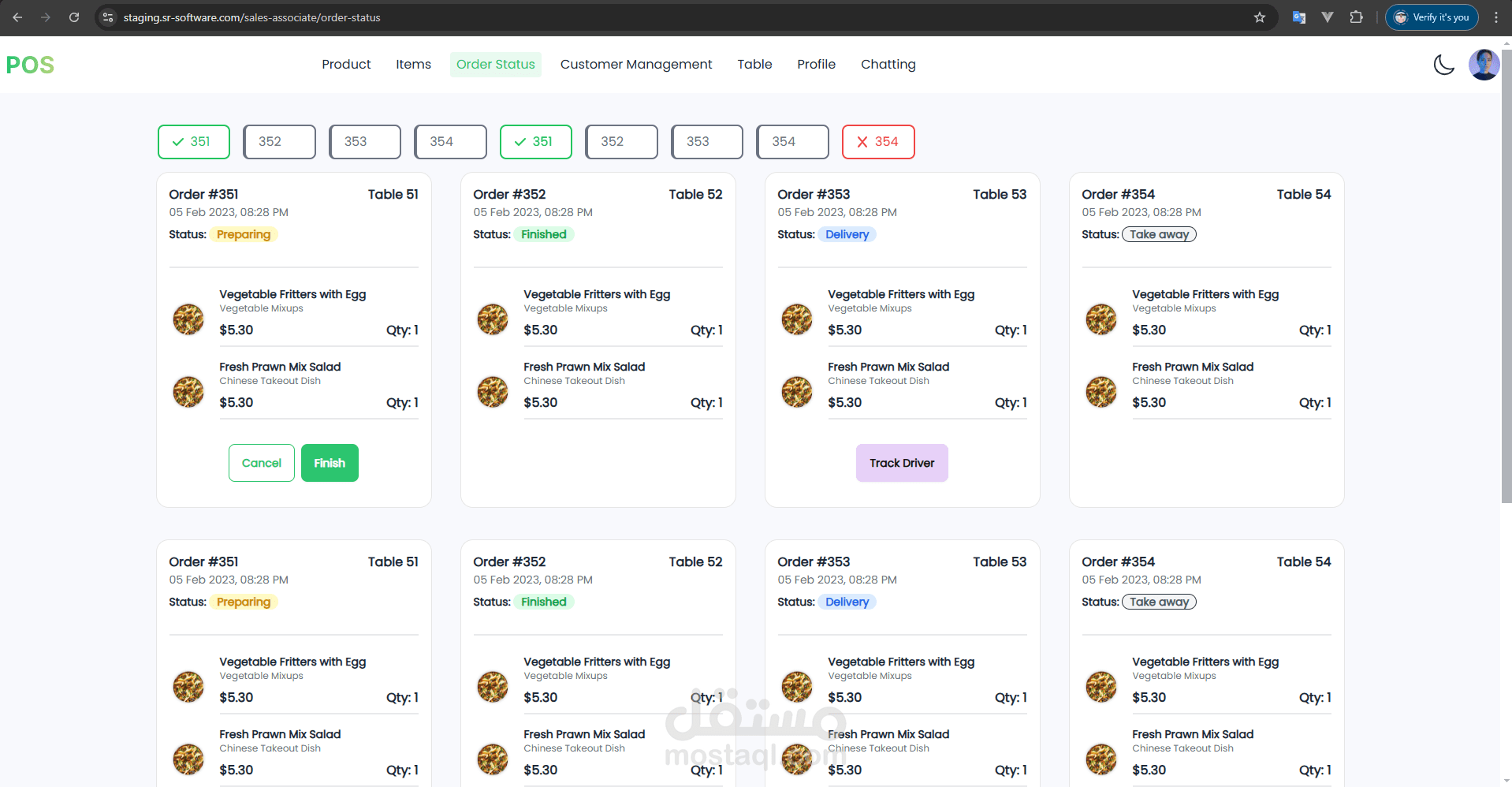Click the first 352 order chip
The height and width of the screenshot is (787, 1512).
(x=279, y=142)
